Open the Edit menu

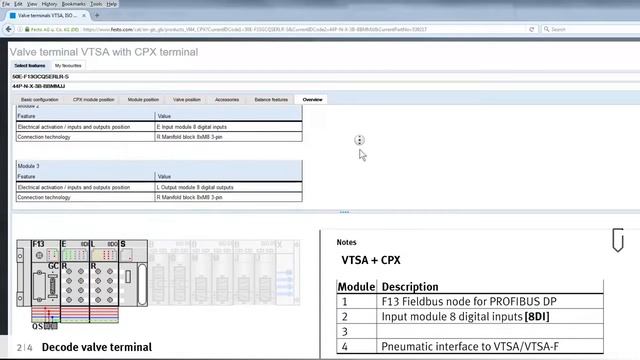point(18,4)
